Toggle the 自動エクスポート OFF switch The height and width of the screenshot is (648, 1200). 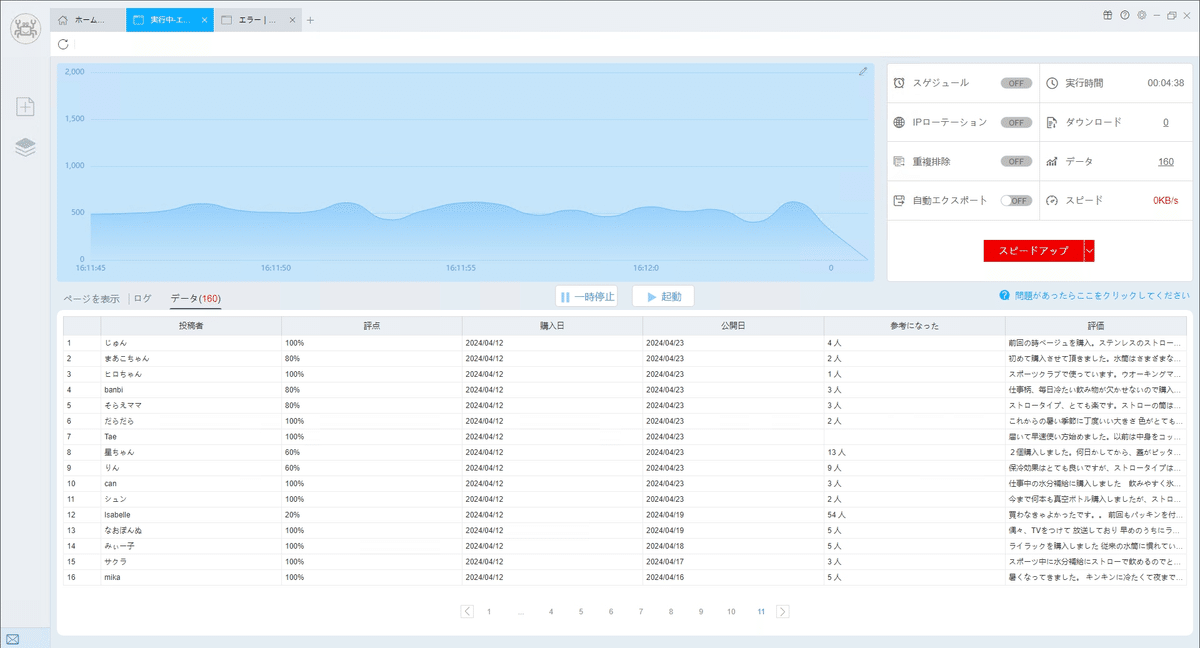pyautogui.click(x=1016, y=200)
